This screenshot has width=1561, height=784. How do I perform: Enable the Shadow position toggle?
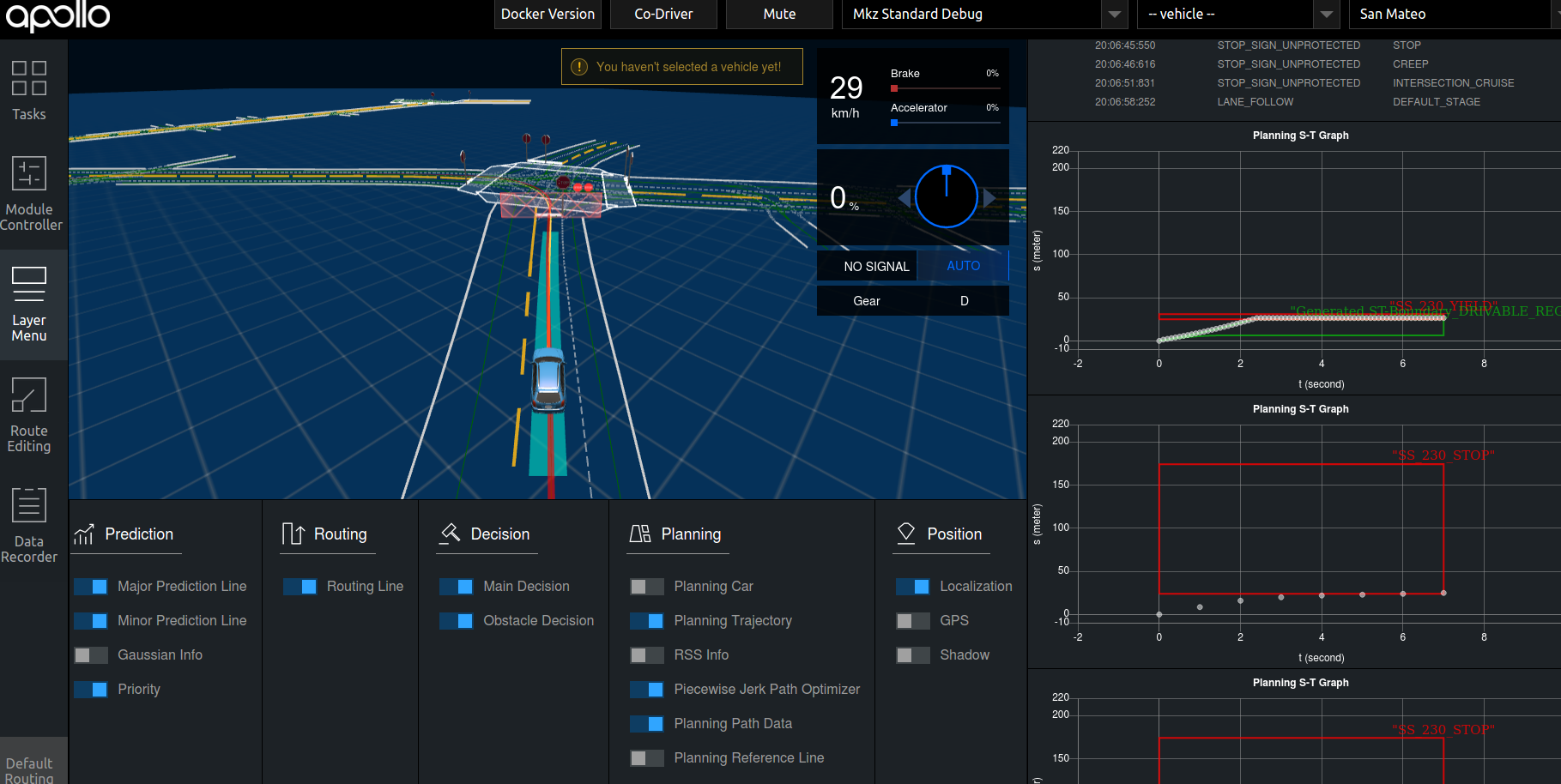[913, 655]
